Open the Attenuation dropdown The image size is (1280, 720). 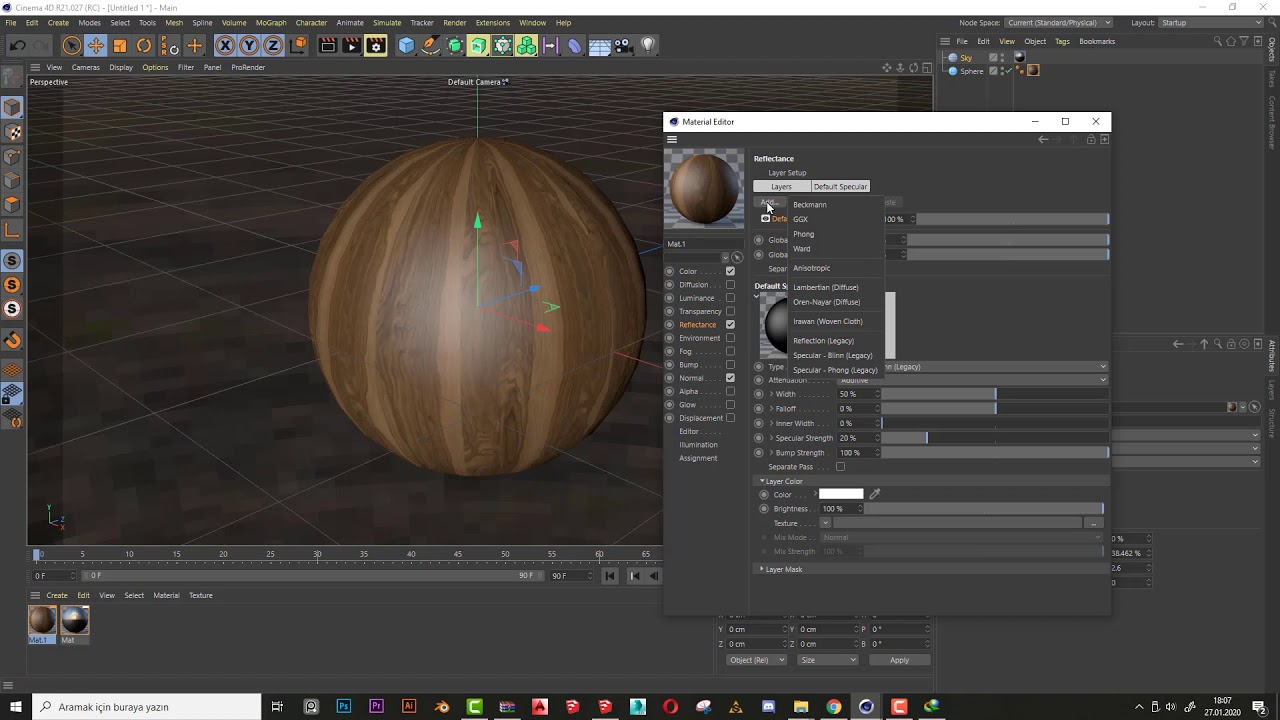(x=972, y=380)
